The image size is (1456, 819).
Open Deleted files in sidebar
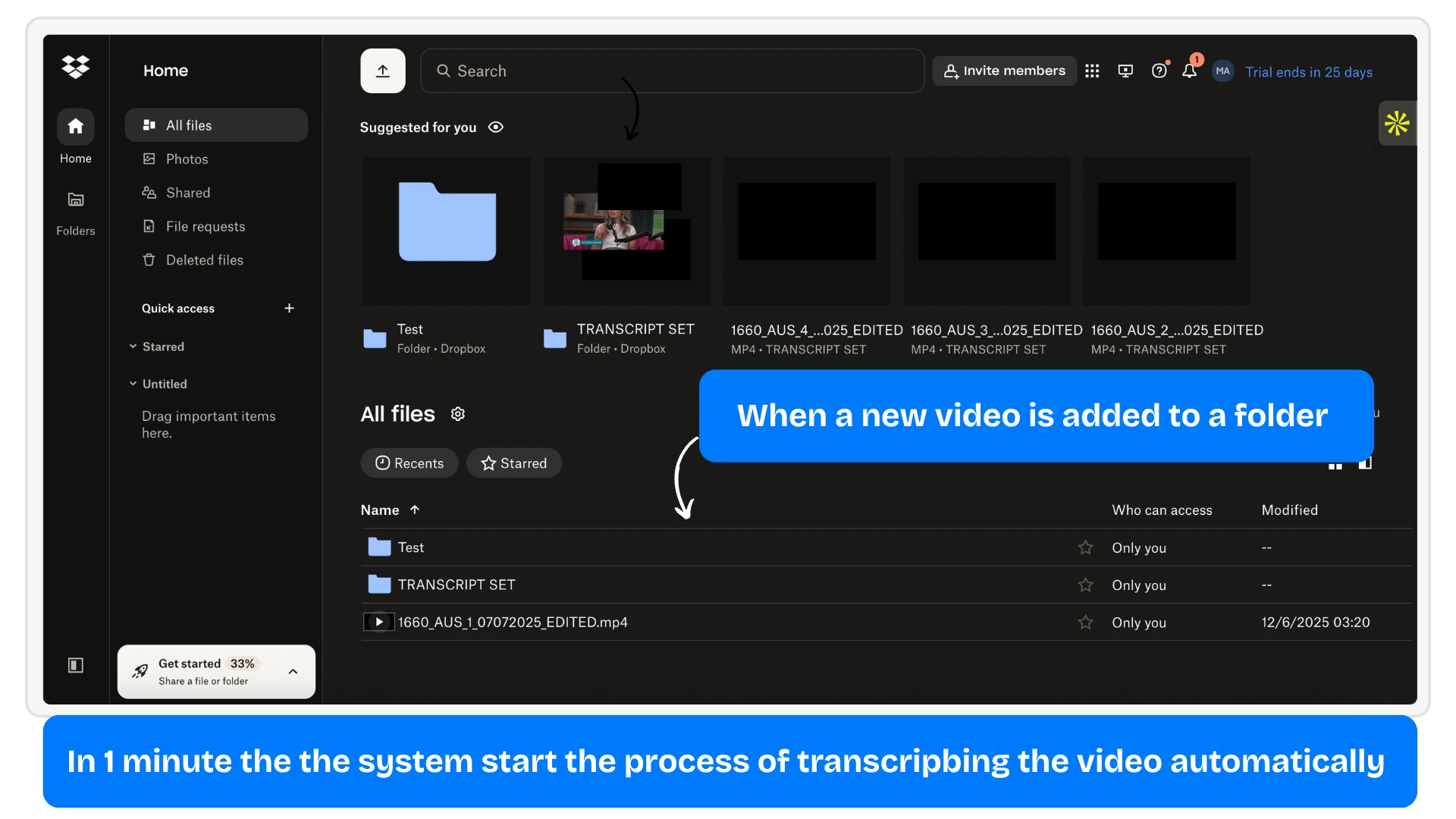point(204,260)
